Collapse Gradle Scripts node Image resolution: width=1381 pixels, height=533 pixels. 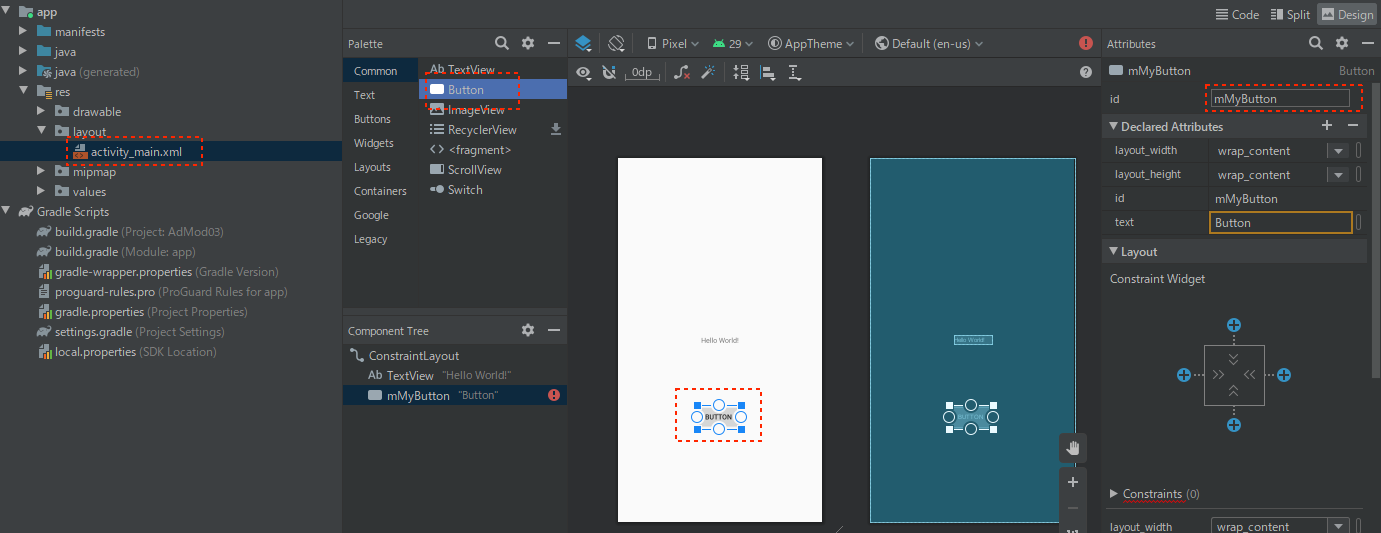7,211
